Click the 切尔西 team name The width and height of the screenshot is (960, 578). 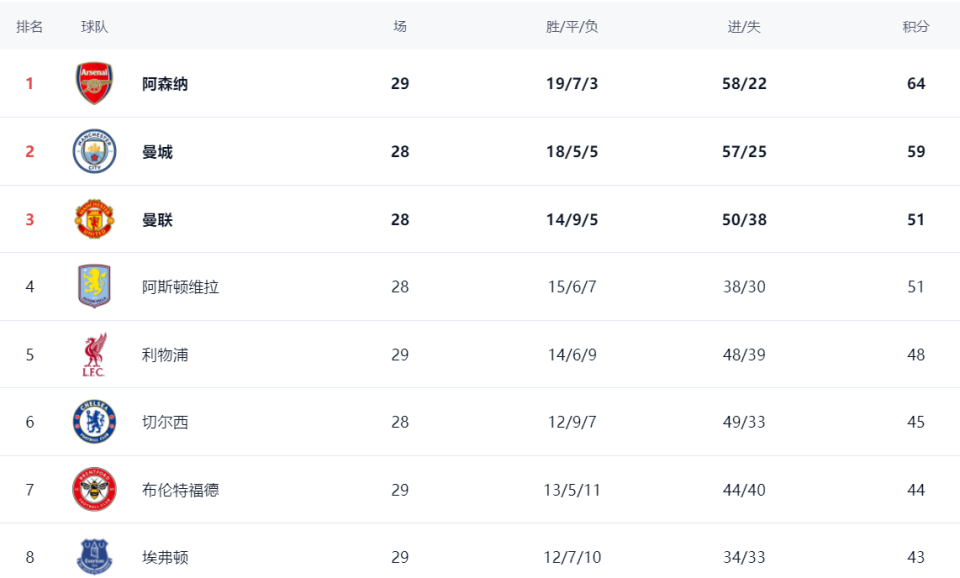[165, 422]
